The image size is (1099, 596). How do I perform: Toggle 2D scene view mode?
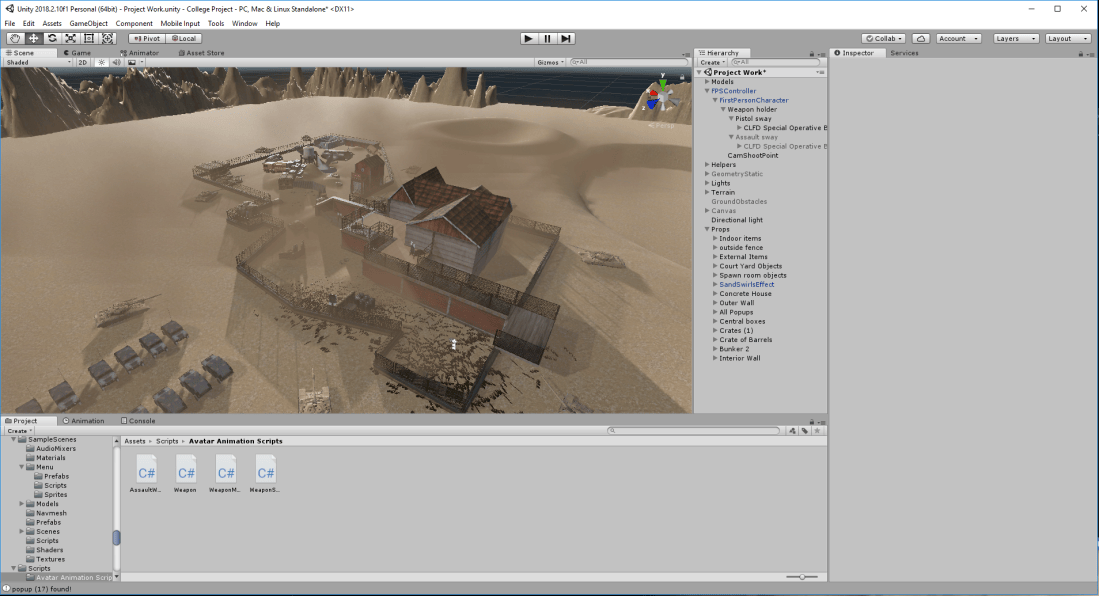(x=83, y=62)
